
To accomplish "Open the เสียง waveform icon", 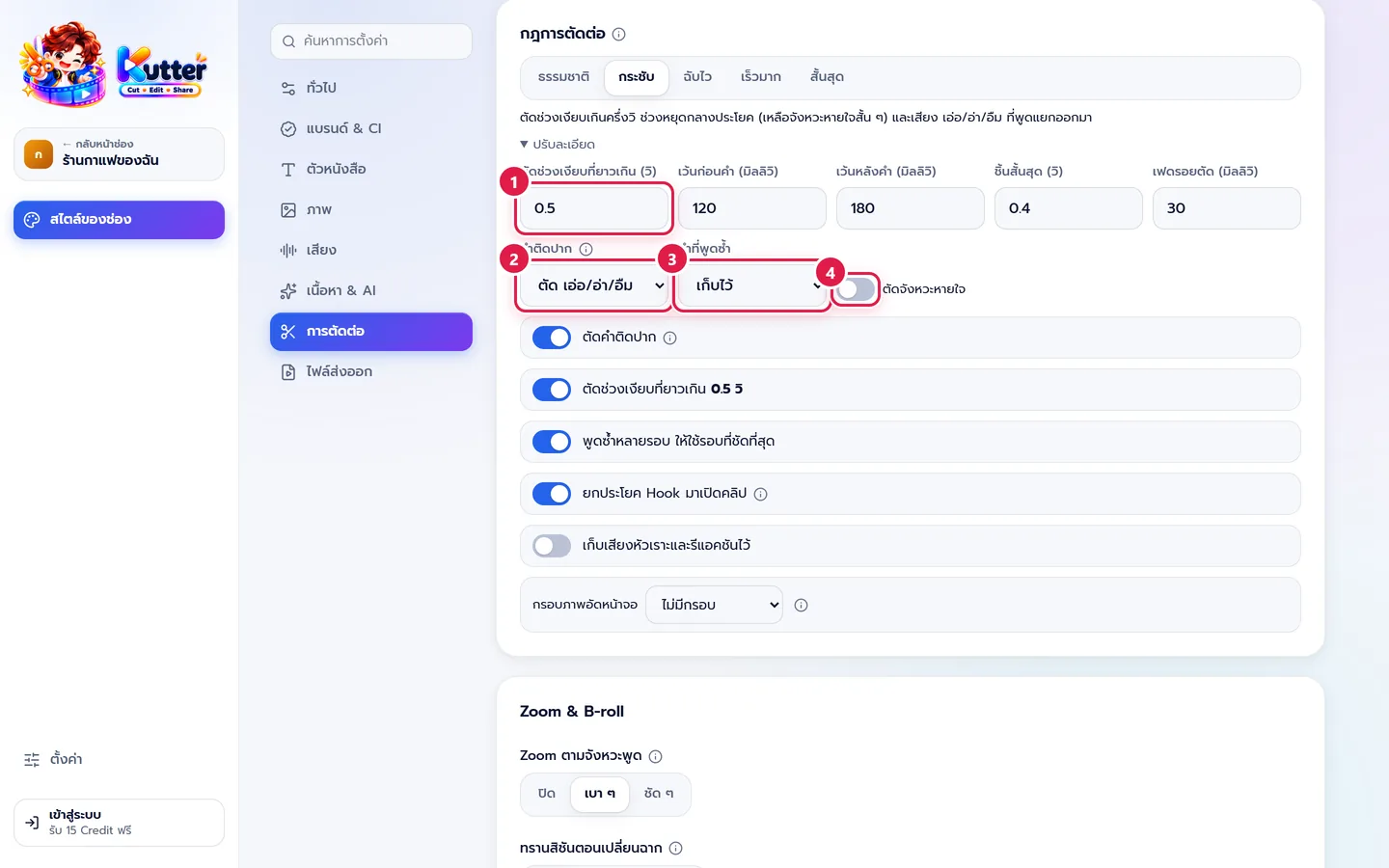I will (287, 250).
